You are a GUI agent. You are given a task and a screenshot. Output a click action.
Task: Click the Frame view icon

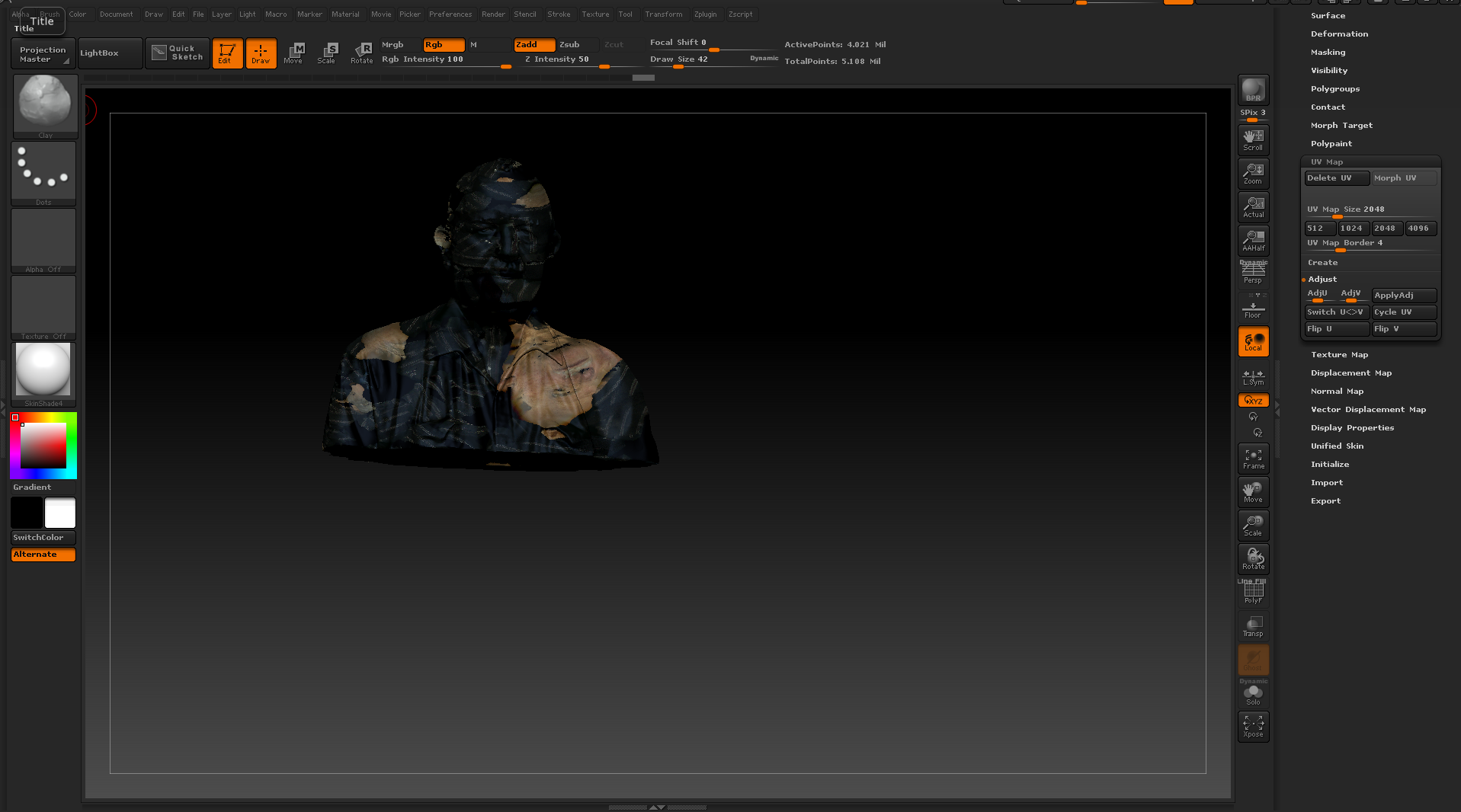tap(1253, 459)
